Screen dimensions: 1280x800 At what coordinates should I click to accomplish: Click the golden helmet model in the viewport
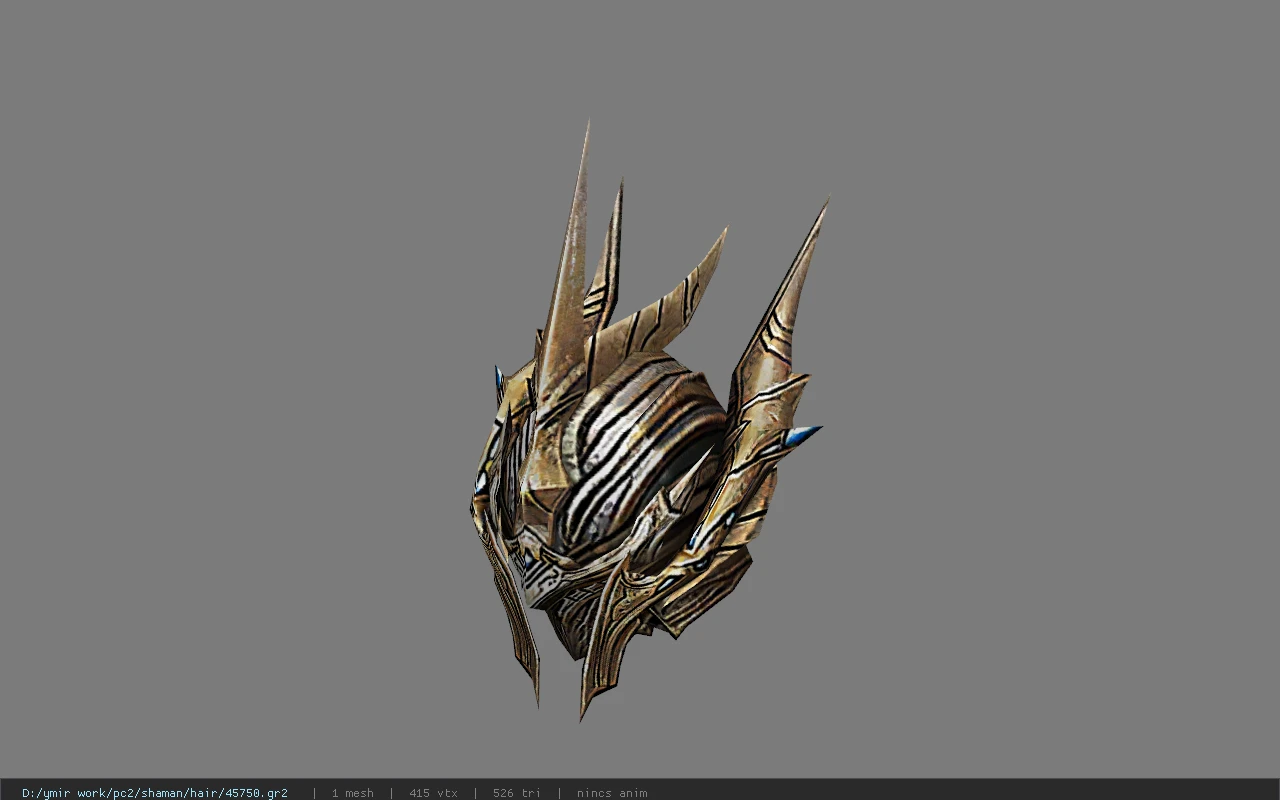click(x=649, y=420)
